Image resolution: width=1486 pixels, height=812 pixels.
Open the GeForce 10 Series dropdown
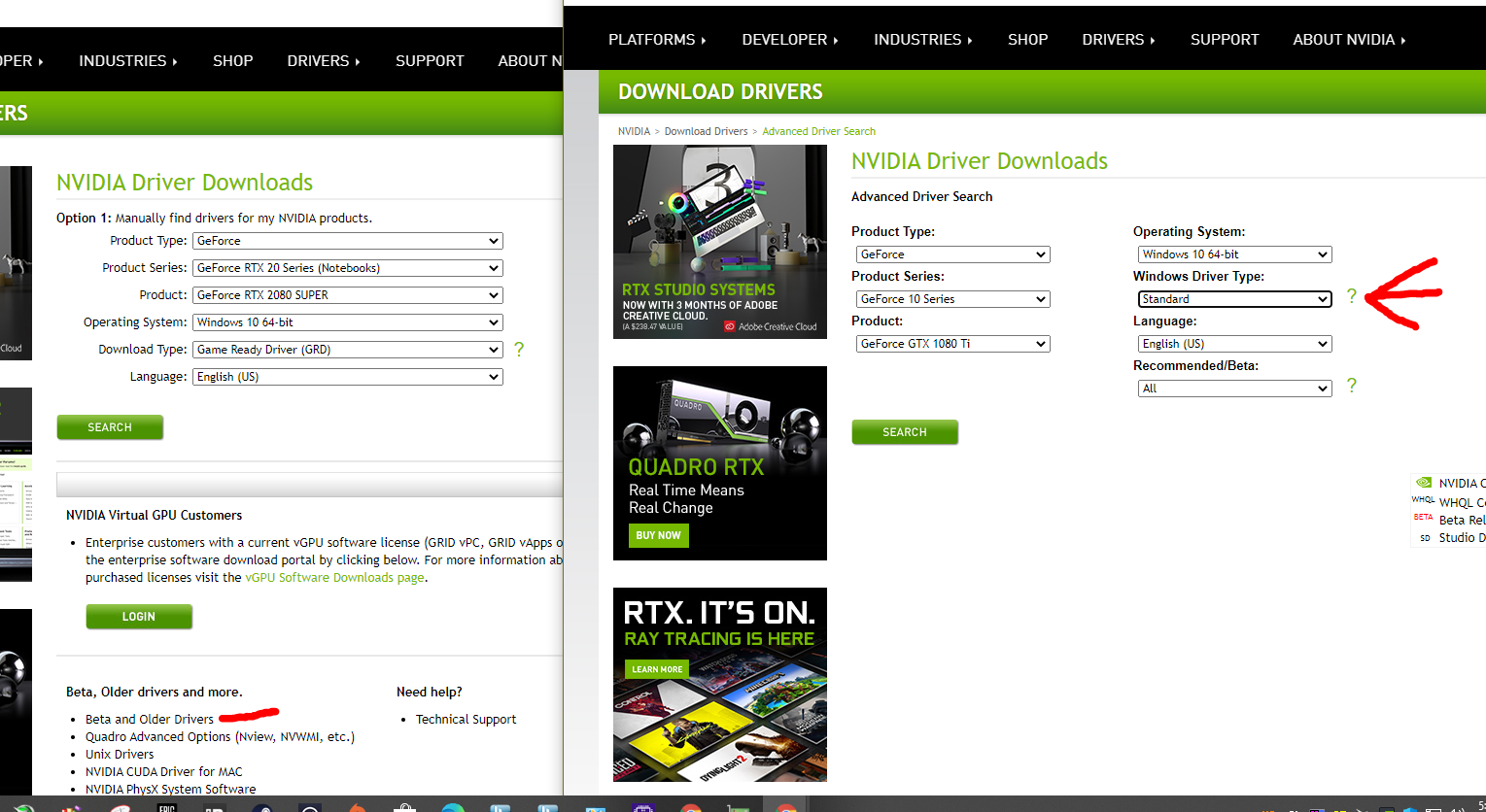(952, 299)
